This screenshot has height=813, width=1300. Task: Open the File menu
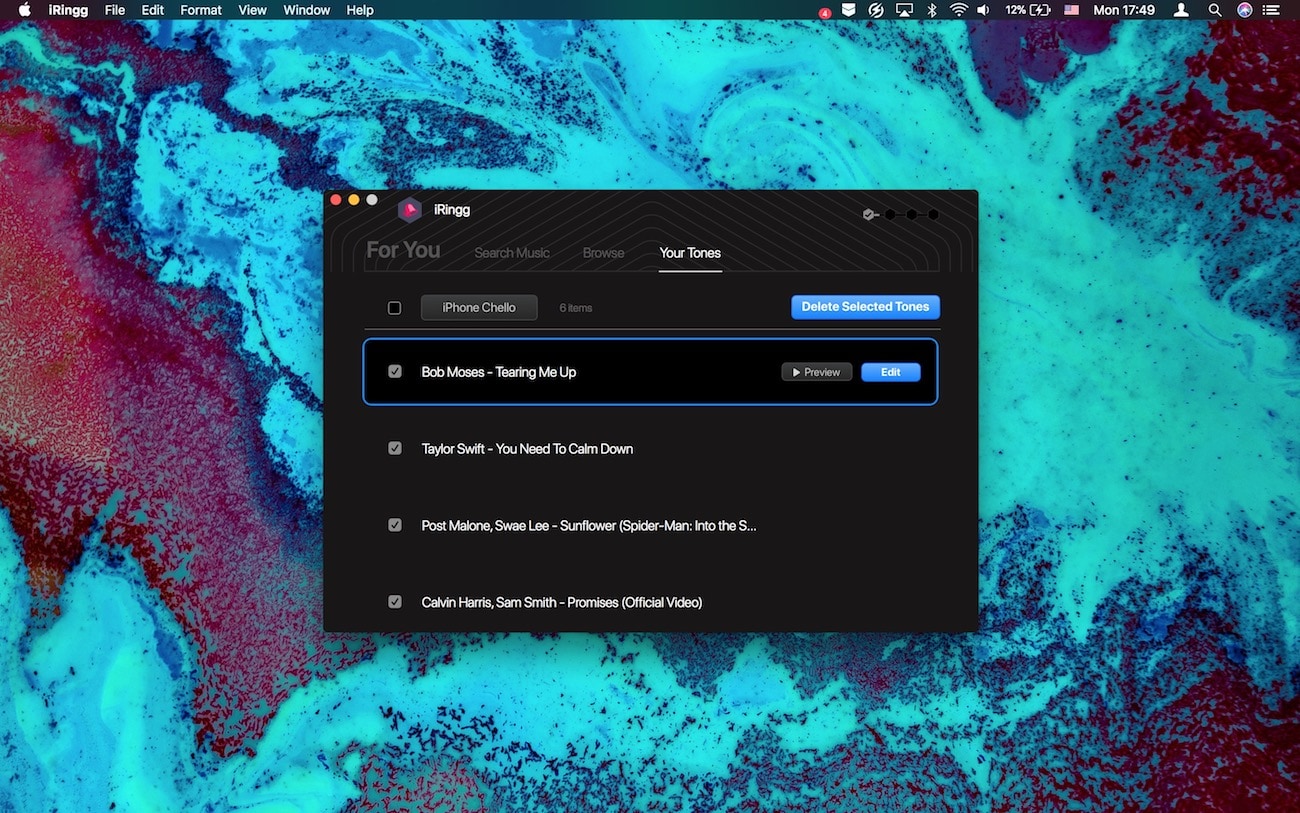coord(115,10)
